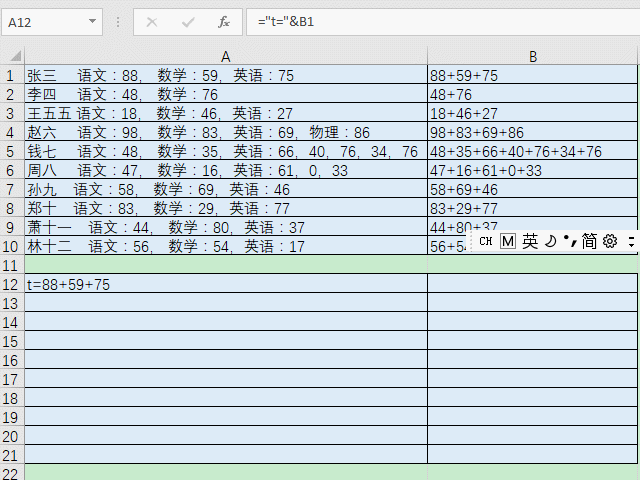Select cell B5 containing 48+35+66+40+76+34+76
This screenshot has height=480, width=640.
[x=533, y=152]
